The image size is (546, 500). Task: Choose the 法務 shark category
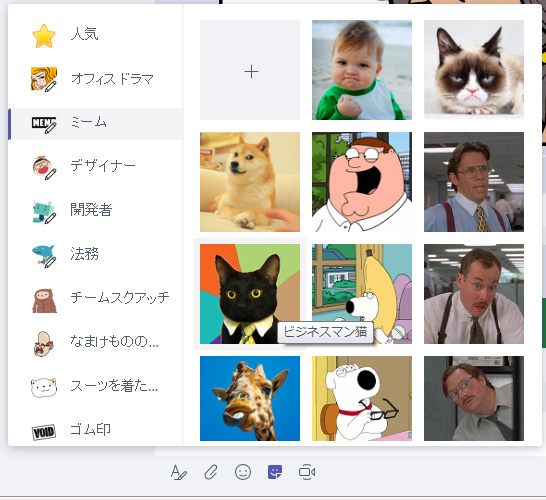click(x=95, y=254)
